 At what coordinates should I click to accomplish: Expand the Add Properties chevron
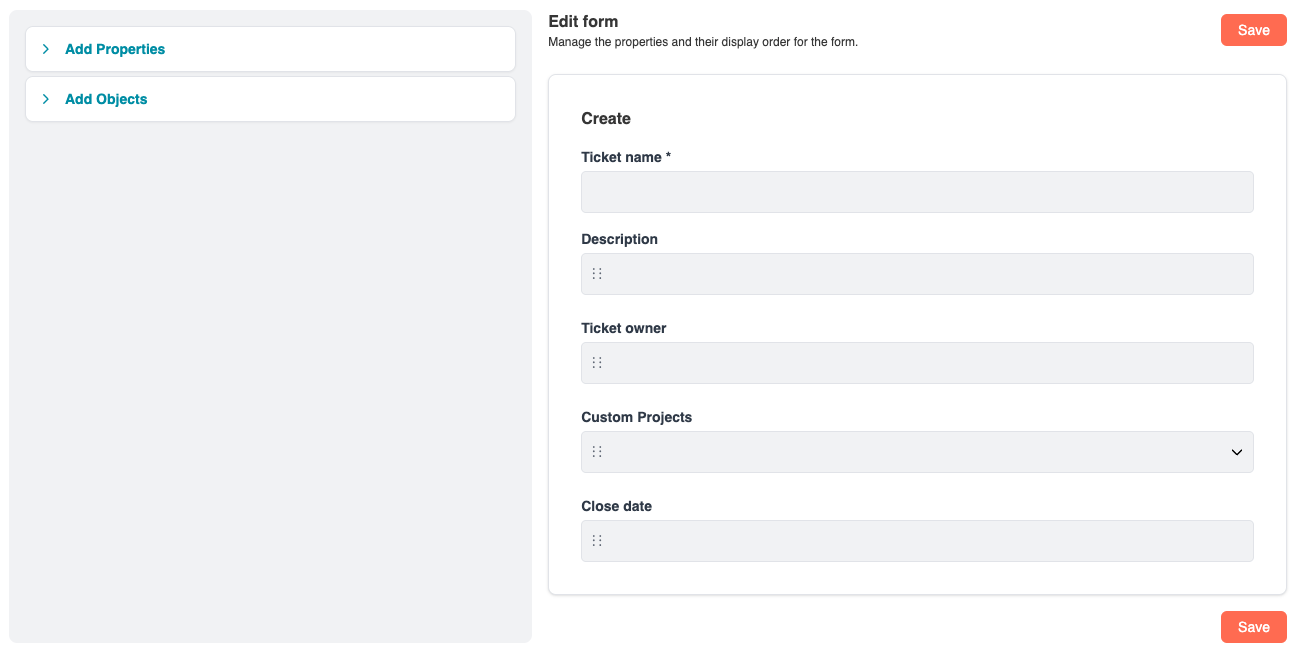pos(46,49)
